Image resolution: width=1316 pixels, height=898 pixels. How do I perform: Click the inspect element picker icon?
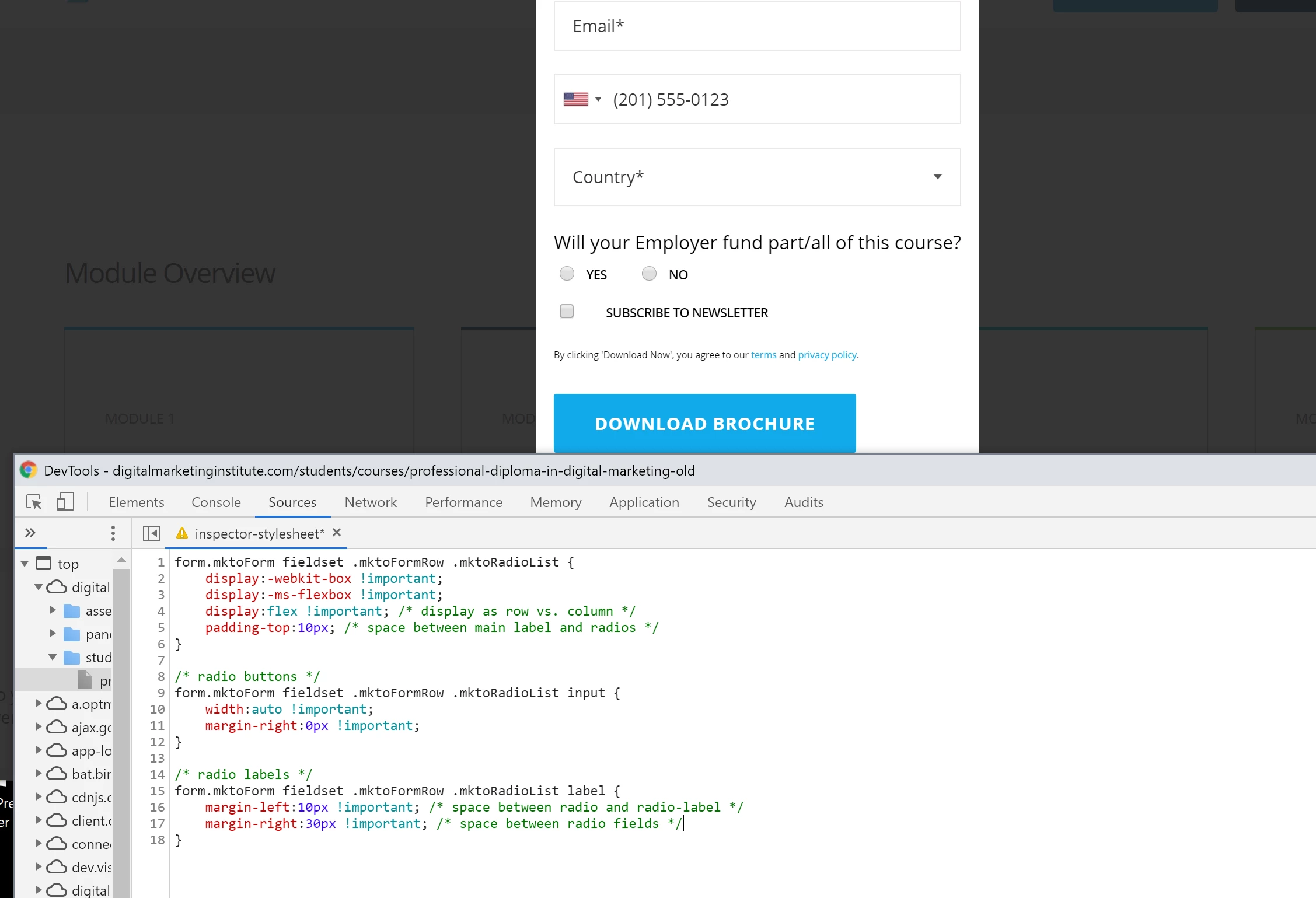click(34, 502)
